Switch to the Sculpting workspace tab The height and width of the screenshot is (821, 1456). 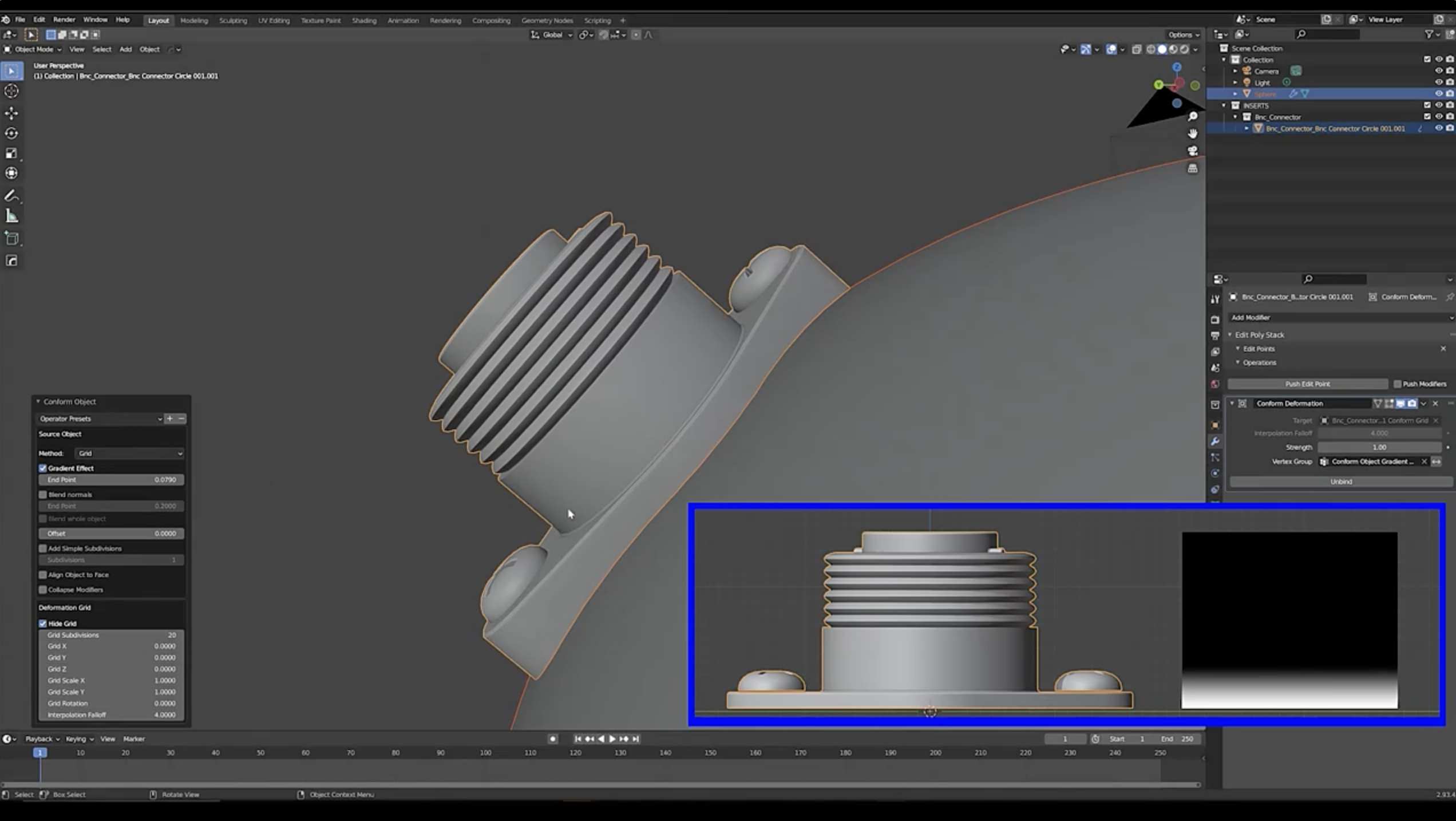[233, 21]
